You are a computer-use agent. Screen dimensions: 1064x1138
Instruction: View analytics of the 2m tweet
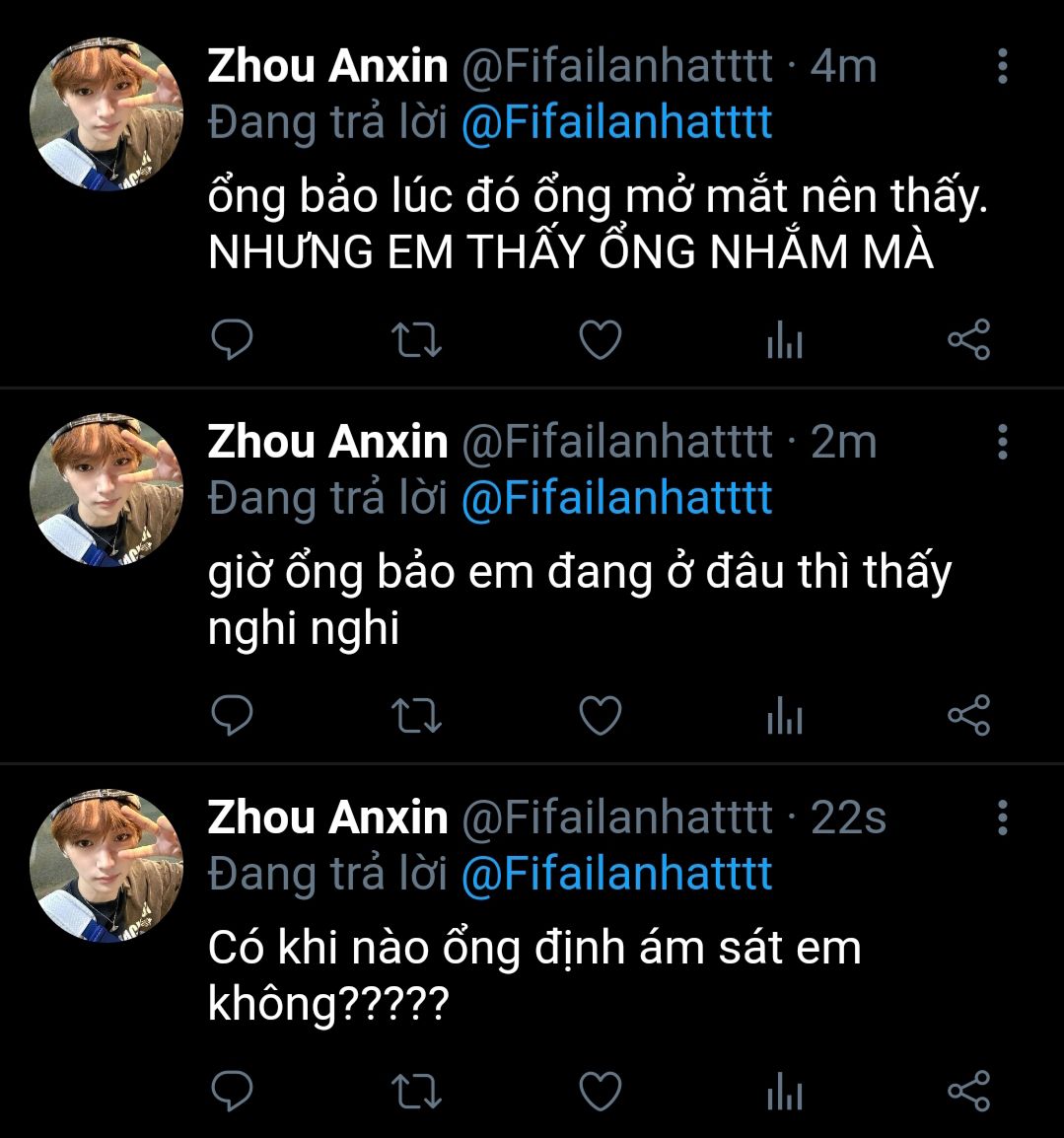pyautogui.click(x=785, y=716)
